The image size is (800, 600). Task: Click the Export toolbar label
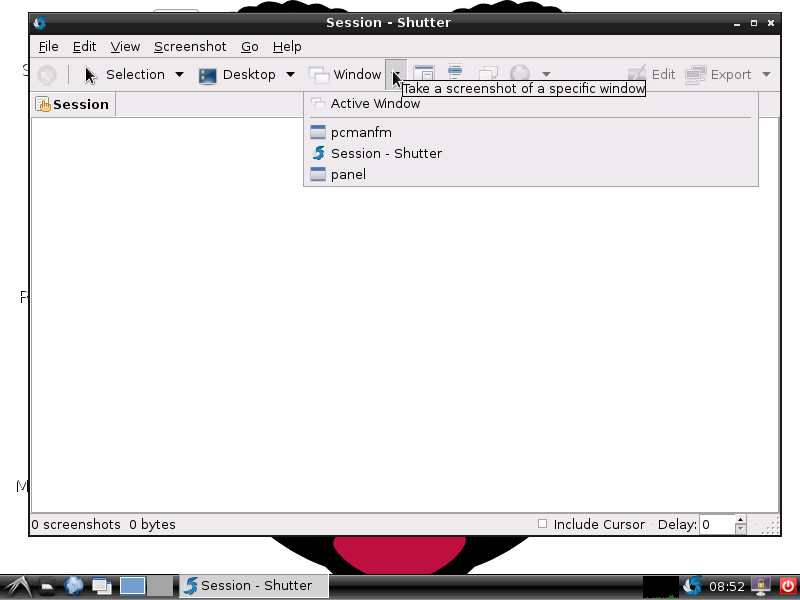[731, 74]
